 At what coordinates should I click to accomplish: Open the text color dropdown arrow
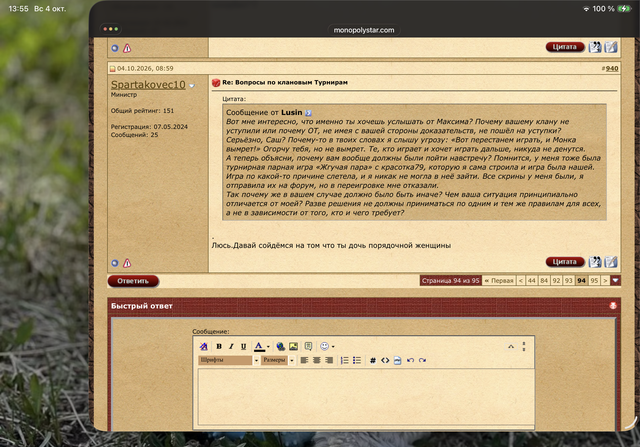point(268,347)
